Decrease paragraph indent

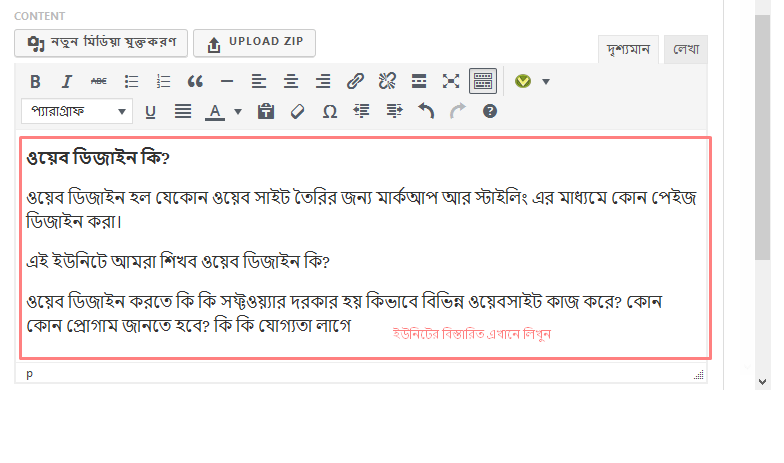tap(362, 111)
